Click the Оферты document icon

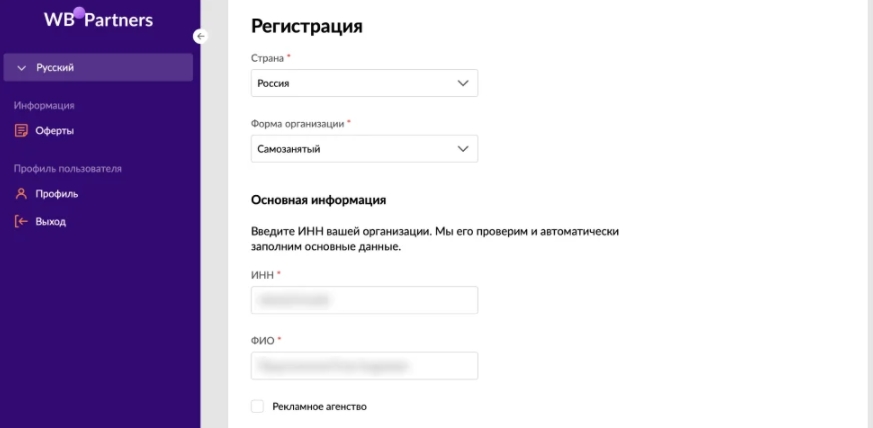[21, 131]
